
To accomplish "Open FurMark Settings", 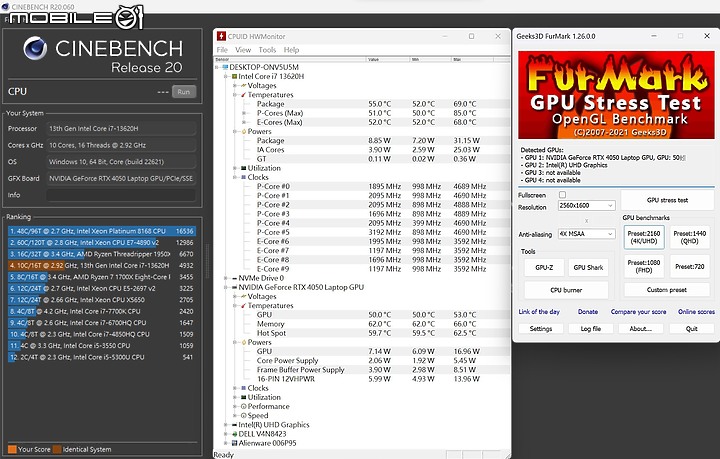I will [541, 329].
